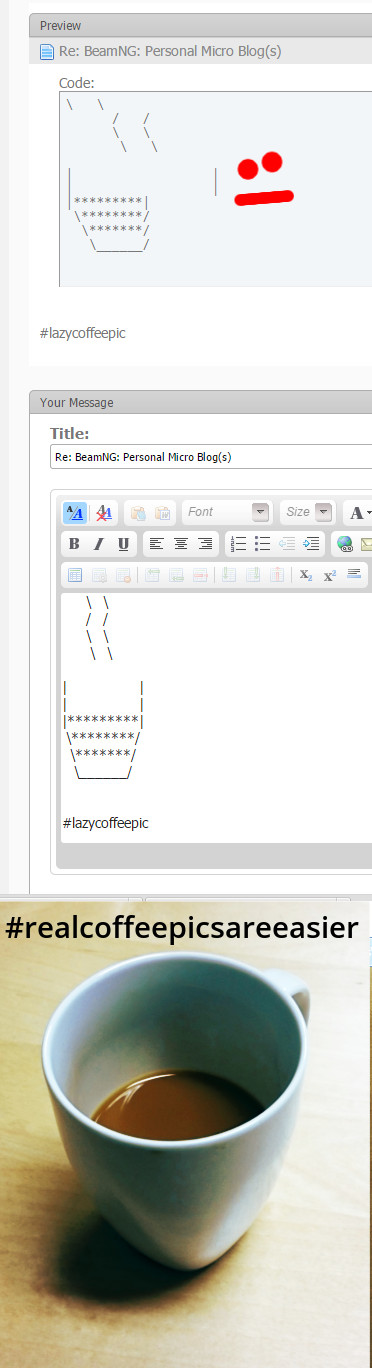Click the remove text formatting icon

103,513
